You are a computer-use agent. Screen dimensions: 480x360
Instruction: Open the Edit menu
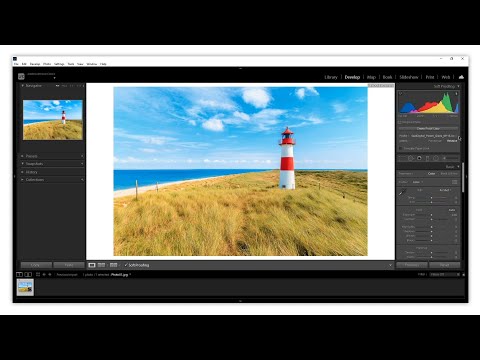24,64
